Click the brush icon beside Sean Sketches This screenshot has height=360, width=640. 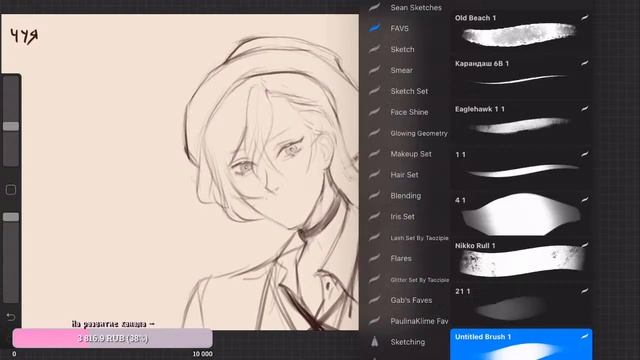375,7
